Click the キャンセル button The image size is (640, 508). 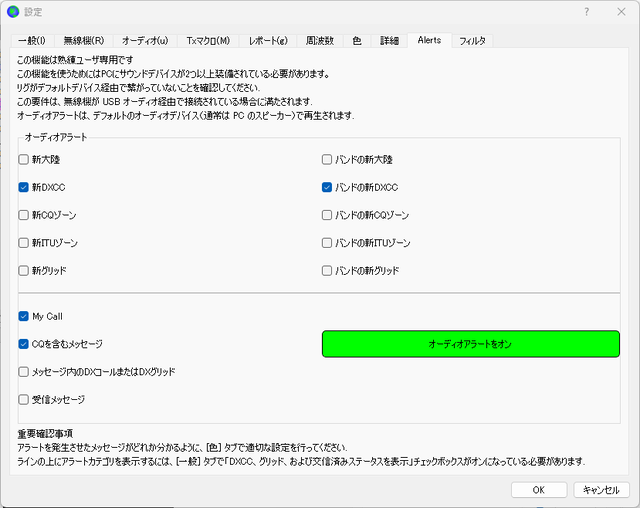pyautogui.click(x=601, y=490)
